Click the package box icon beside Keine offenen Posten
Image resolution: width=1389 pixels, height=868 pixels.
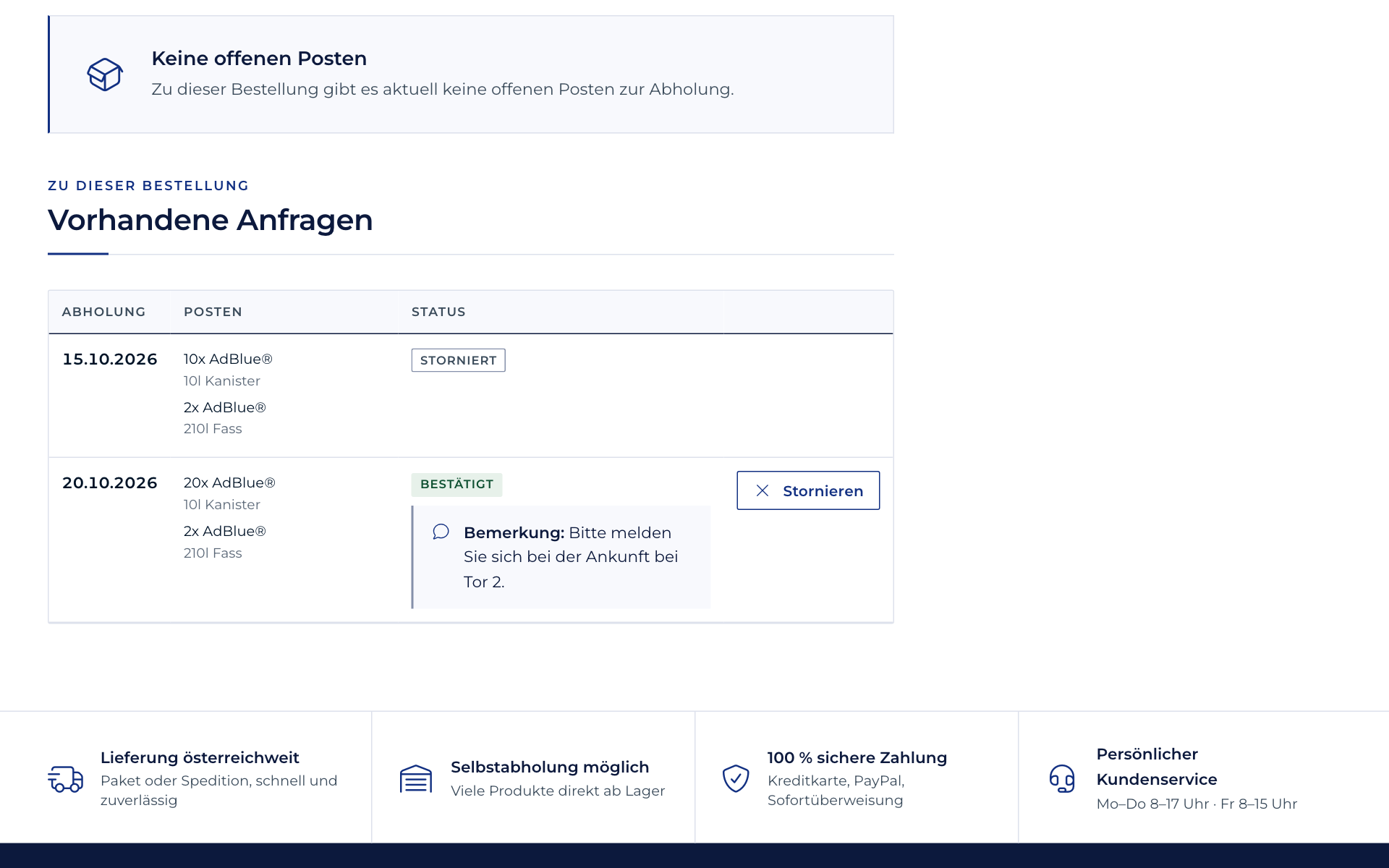coord(105,75)
